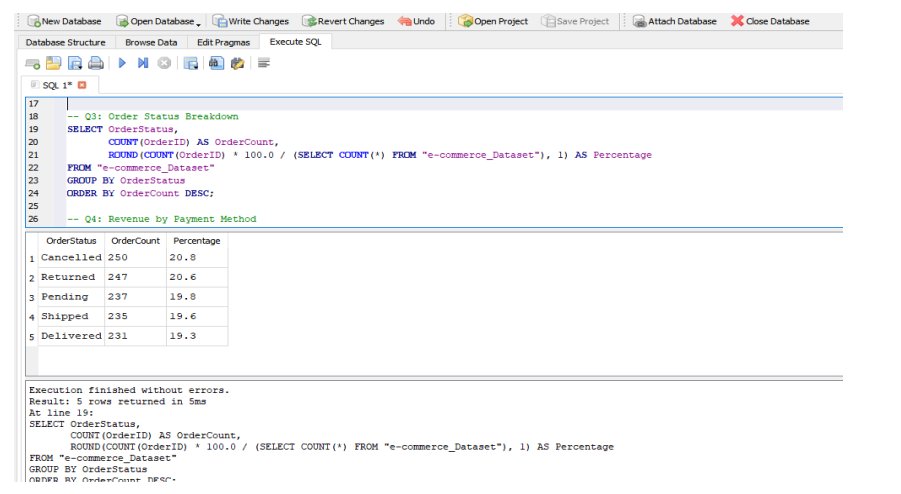
Task: Click the Percentage column header
Action: pos(197,241)
